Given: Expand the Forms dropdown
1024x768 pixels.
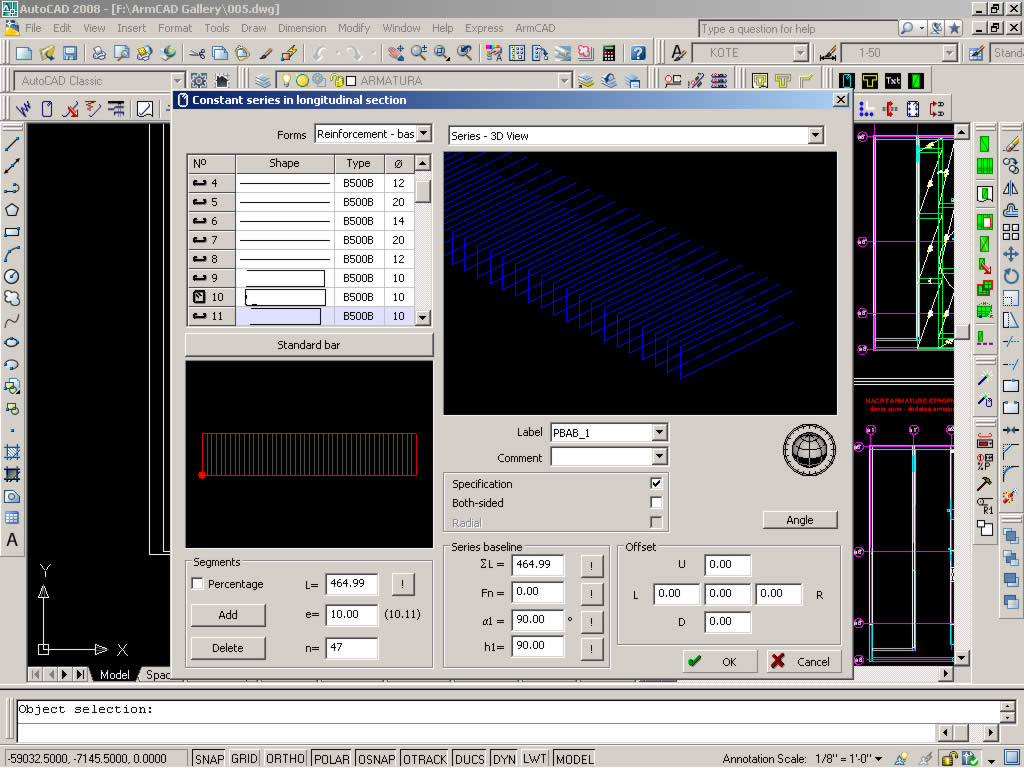Looking at the screenshot, I should pos(424,134).
